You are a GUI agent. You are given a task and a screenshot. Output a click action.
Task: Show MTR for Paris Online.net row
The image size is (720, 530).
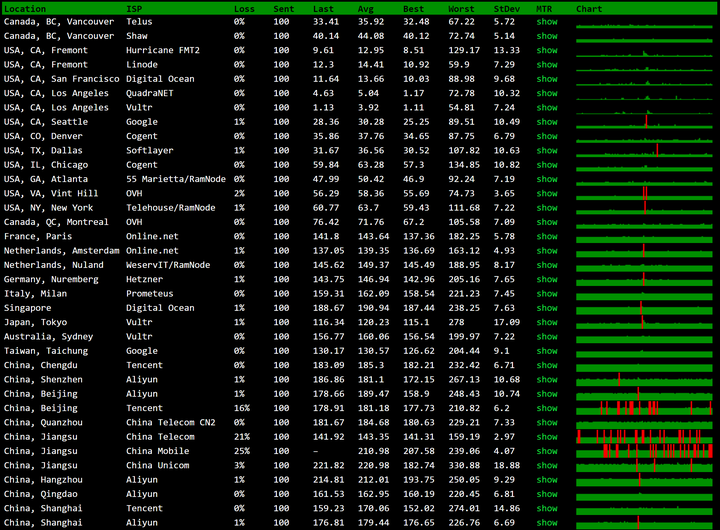tap(547, 236)
